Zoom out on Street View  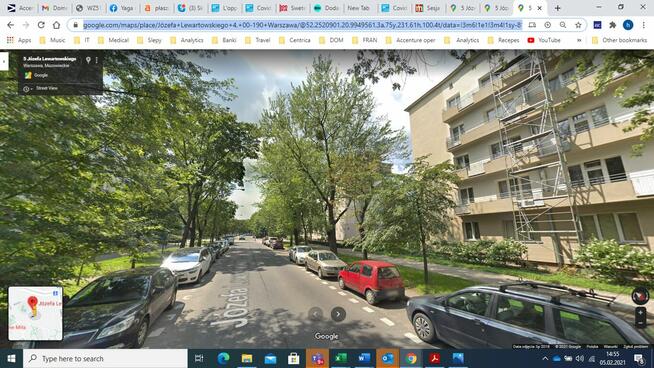641,323
